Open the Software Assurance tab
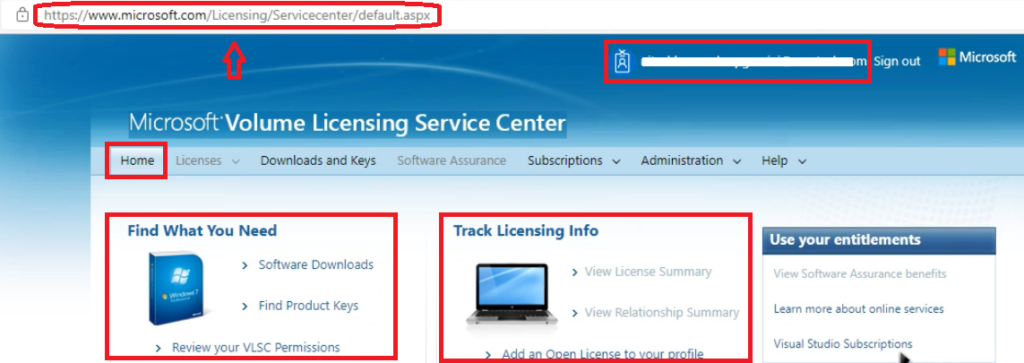The image size is (1024, 363). pyautogui.click(x=451, y=160)
